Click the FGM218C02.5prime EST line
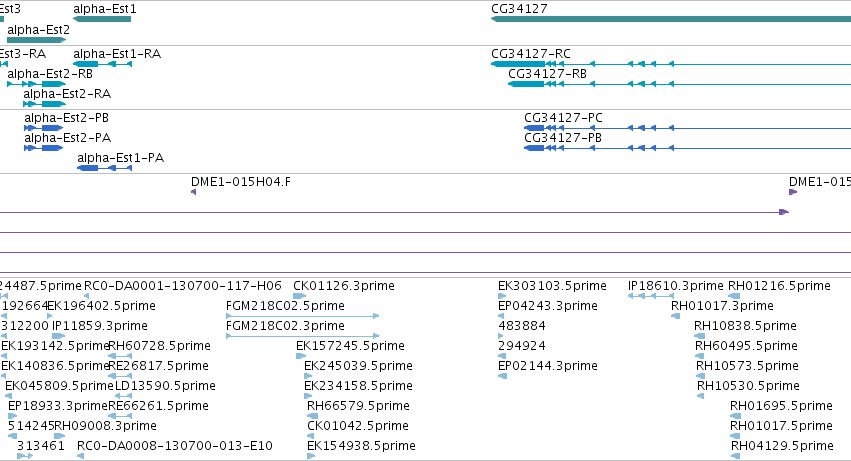 (x=302, y=315)
